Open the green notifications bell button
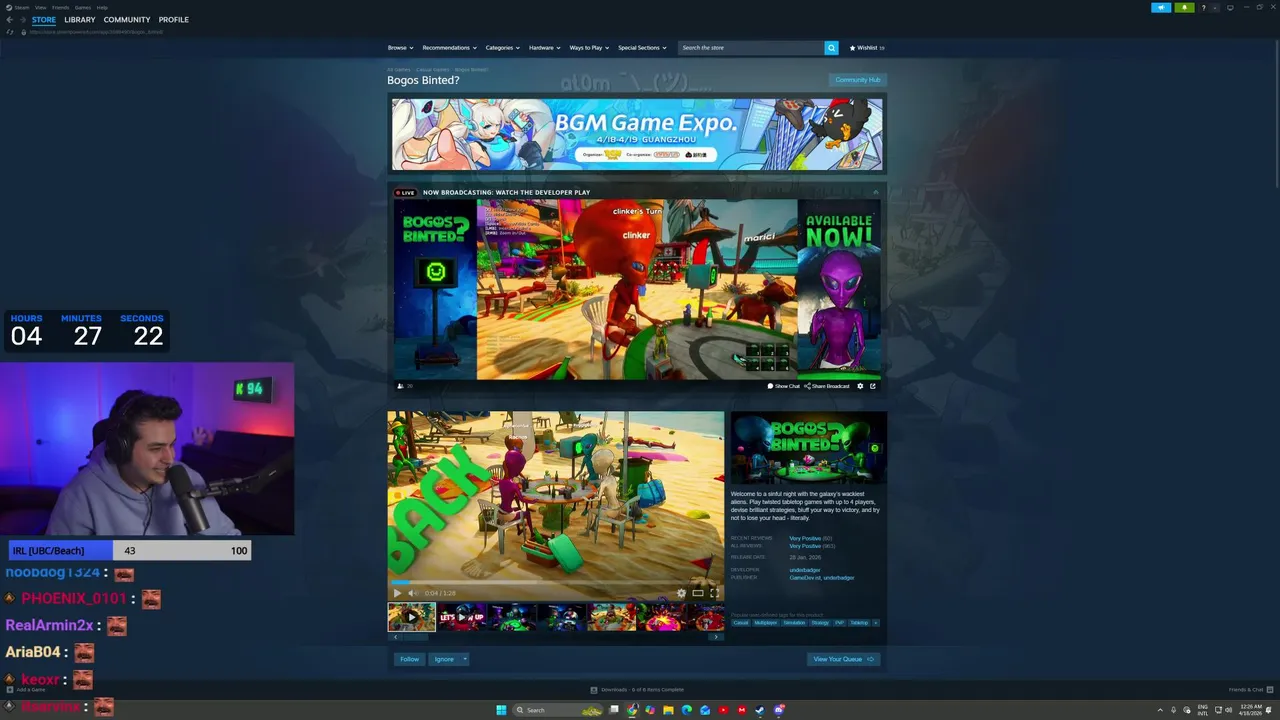This screenshot has width=1280, height=720. click(1184, 8)
